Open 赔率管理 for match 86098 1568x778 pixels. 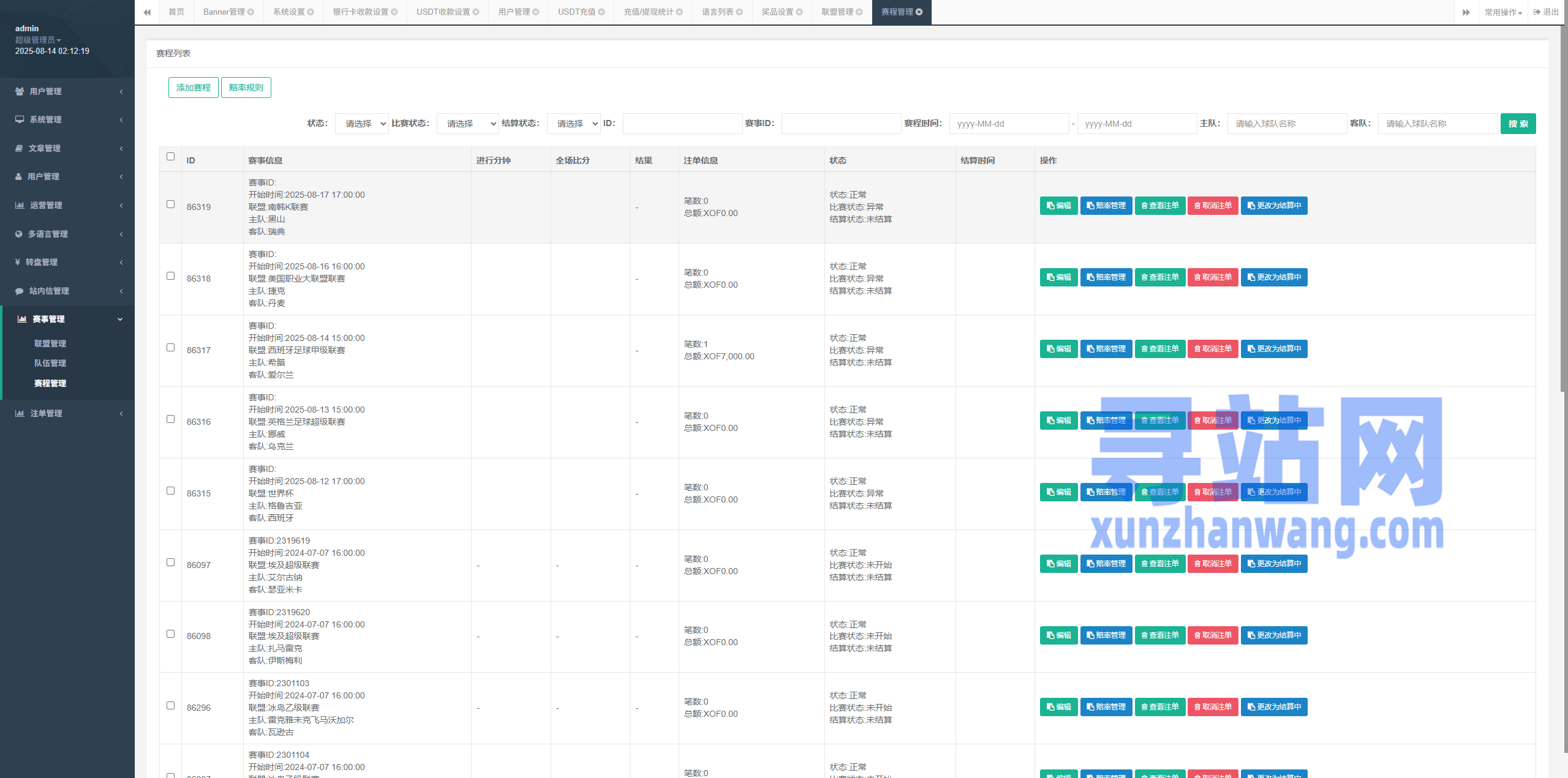pos(1106,635)
